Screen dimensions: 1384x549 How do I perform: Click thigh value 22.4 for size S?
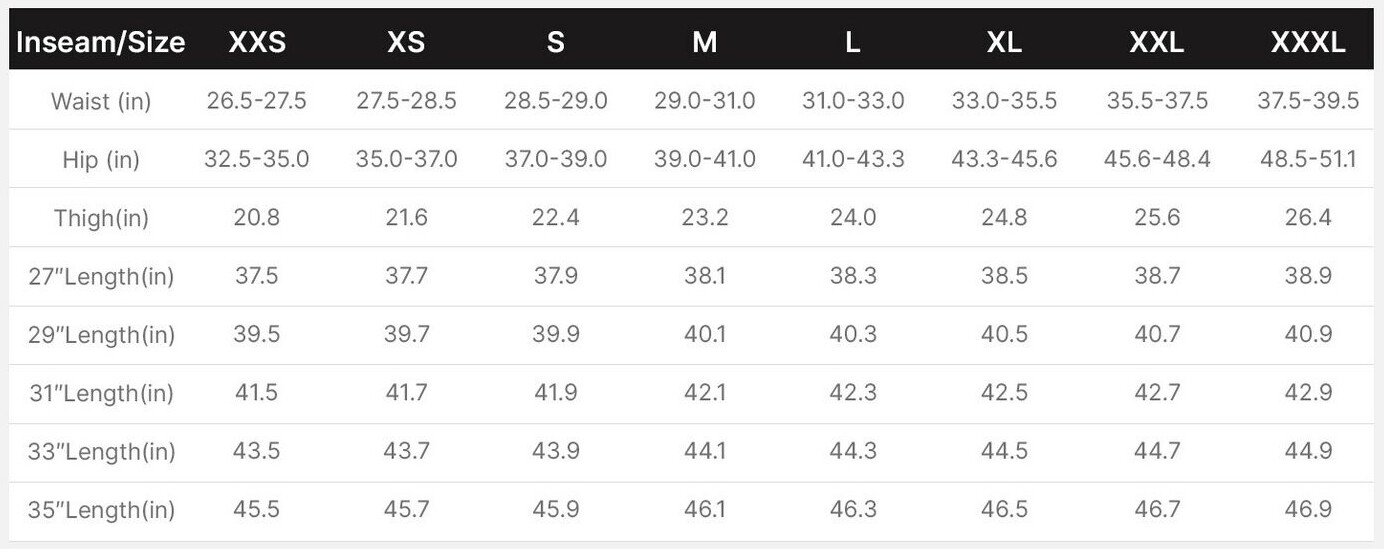point(556,218)
